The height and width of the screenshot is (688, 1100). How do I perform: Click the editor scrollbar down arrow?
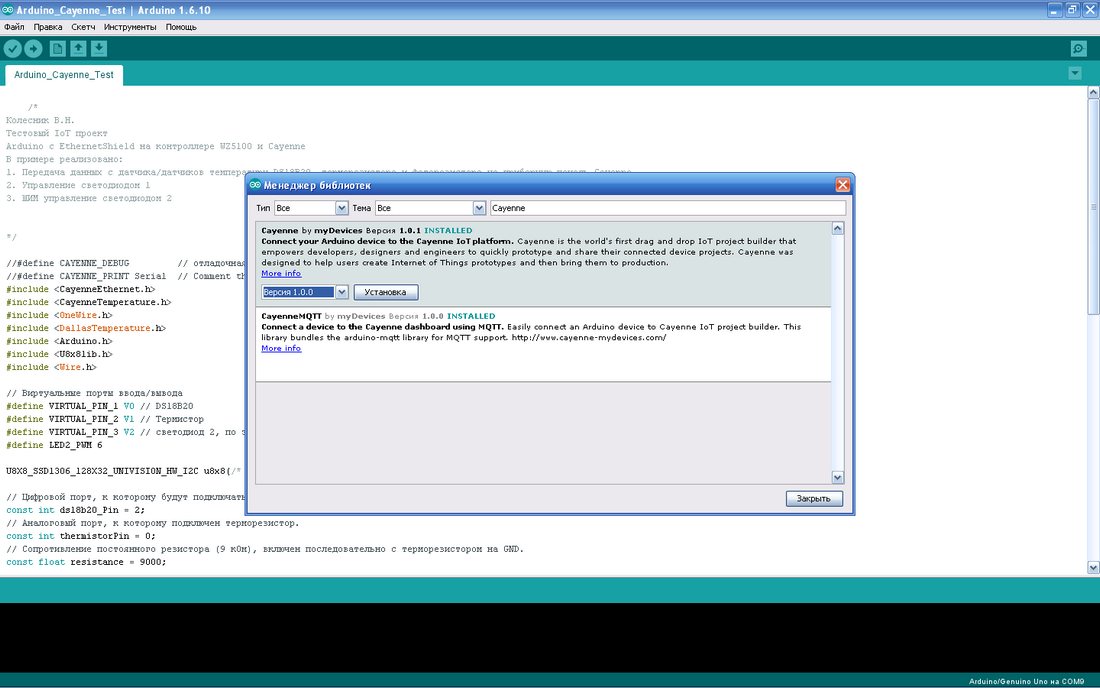coord(1093,567)
